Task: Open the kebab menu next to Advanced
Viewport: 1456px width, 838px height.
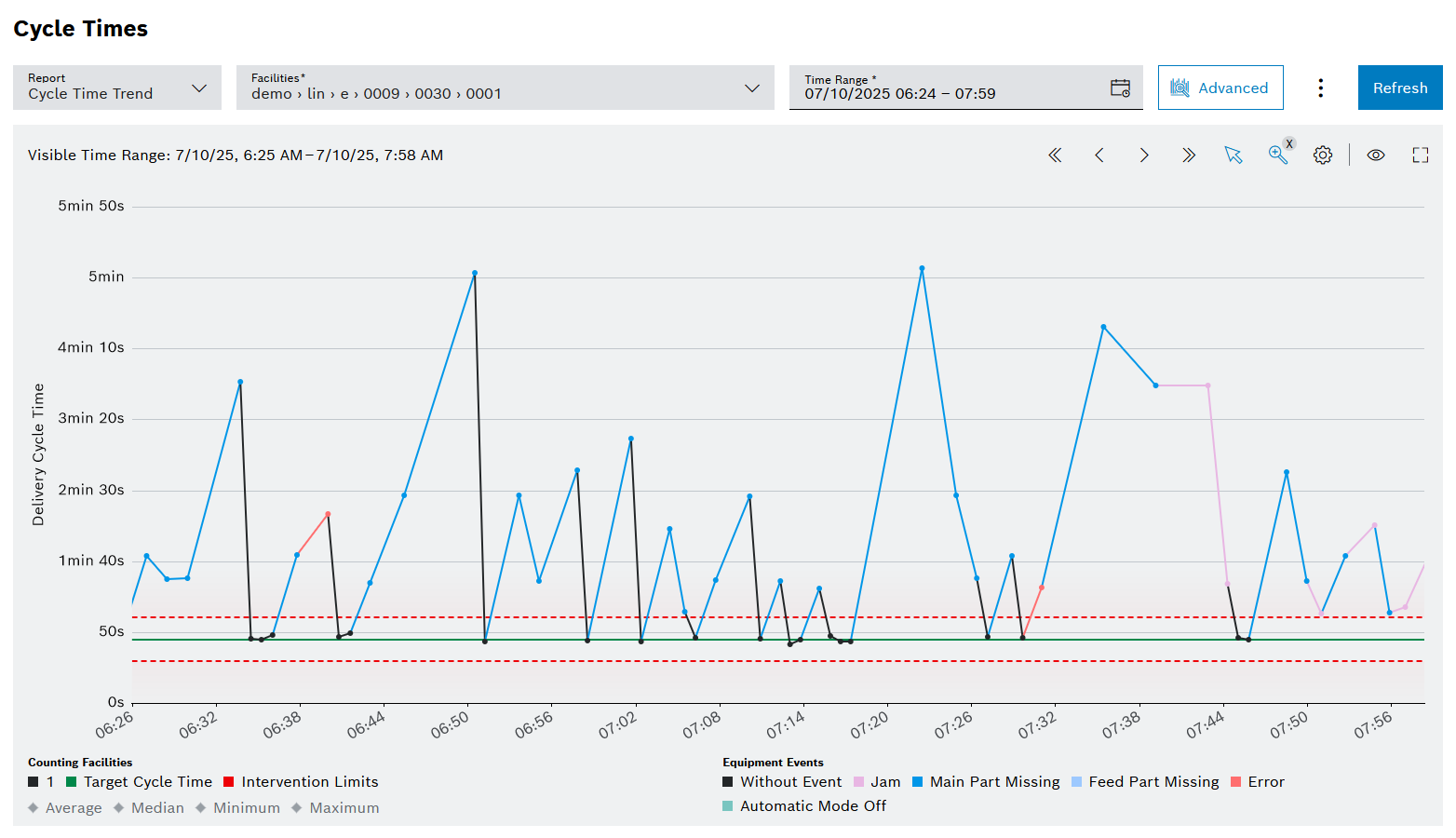Action: [x=1321, y=87]
